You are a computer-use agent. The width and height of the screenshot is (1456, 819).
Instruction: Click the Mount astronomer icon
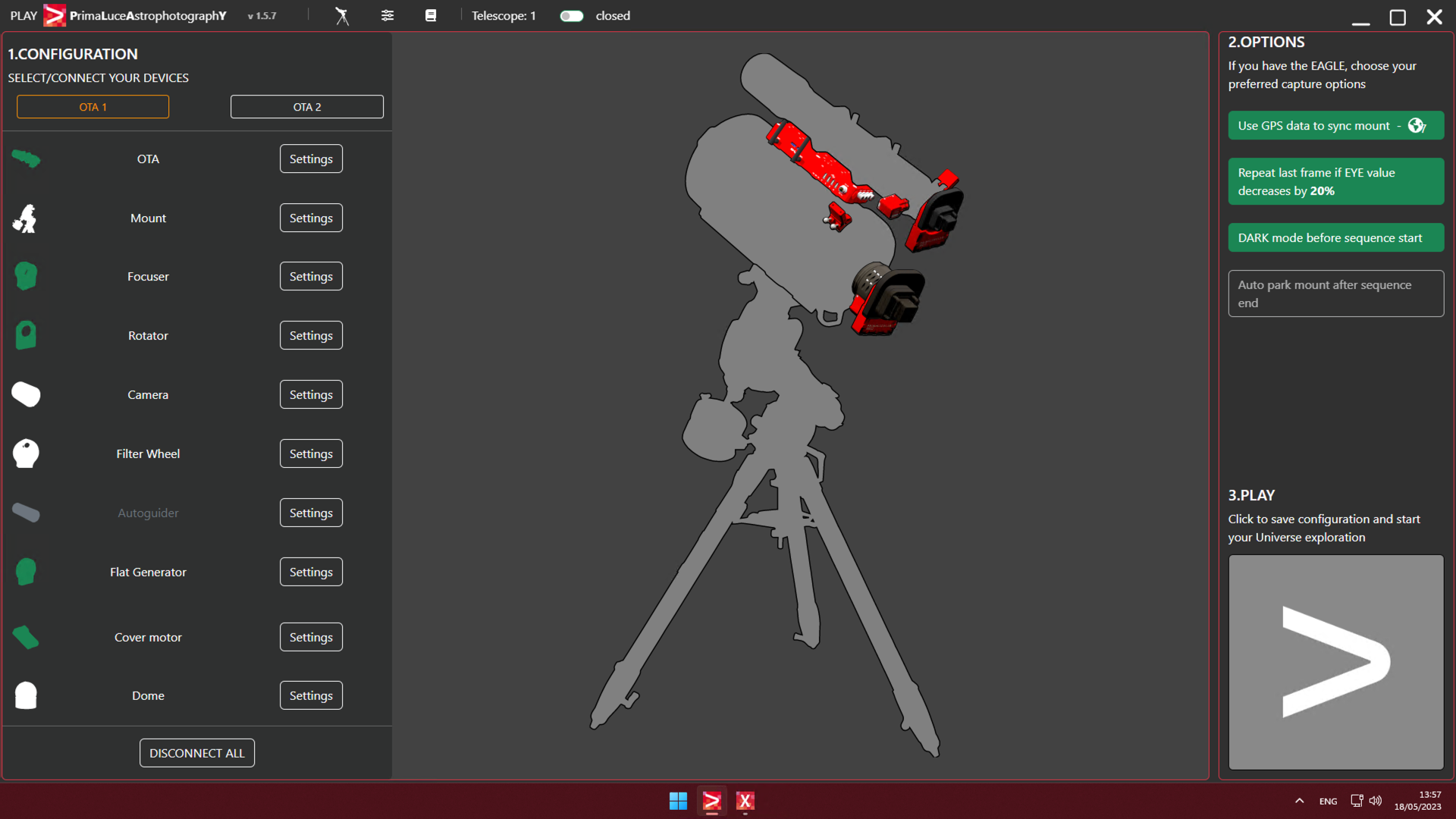coord(25,217)
